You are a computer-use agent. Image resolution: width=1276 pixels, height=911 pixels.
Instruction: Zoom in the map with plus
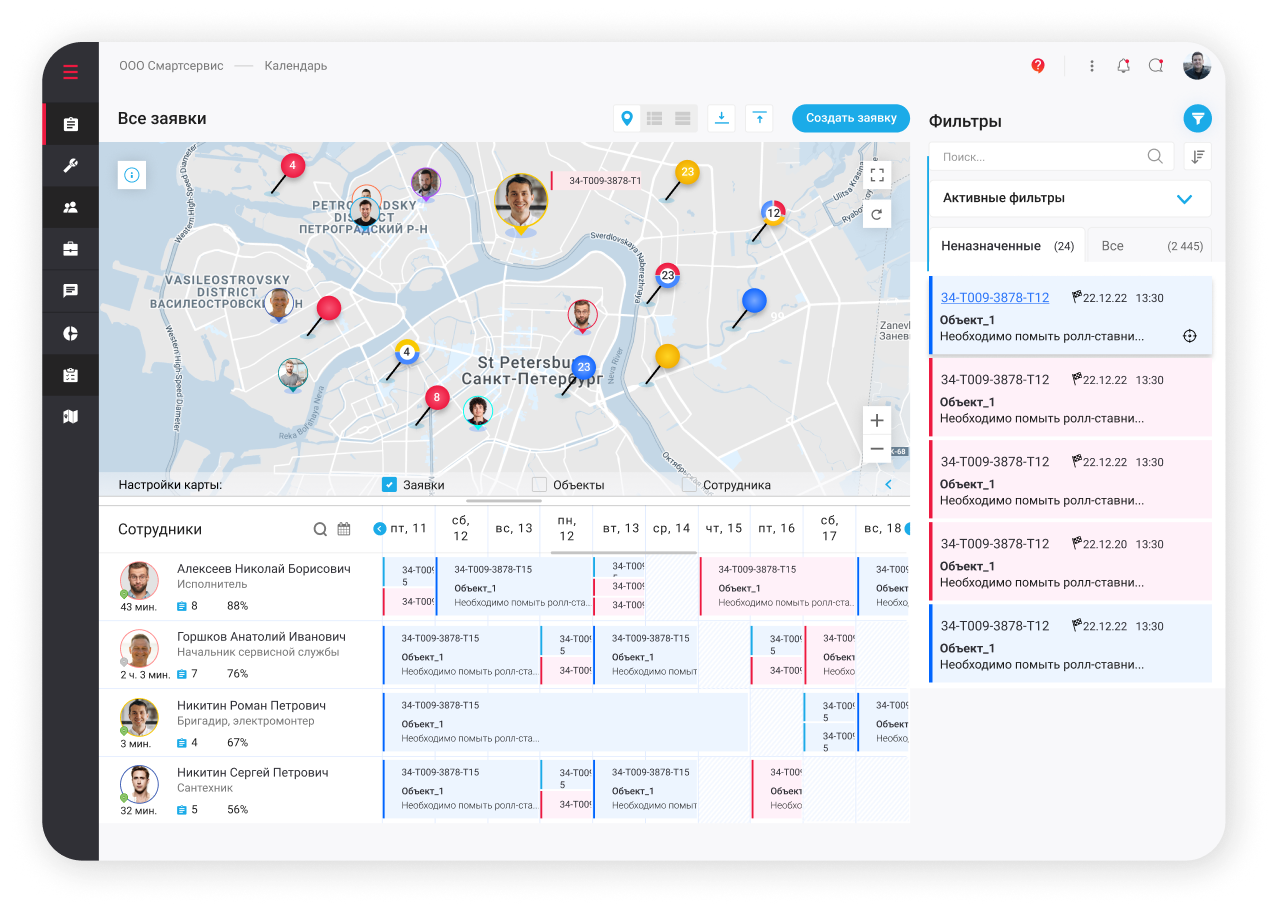(877, 420)
